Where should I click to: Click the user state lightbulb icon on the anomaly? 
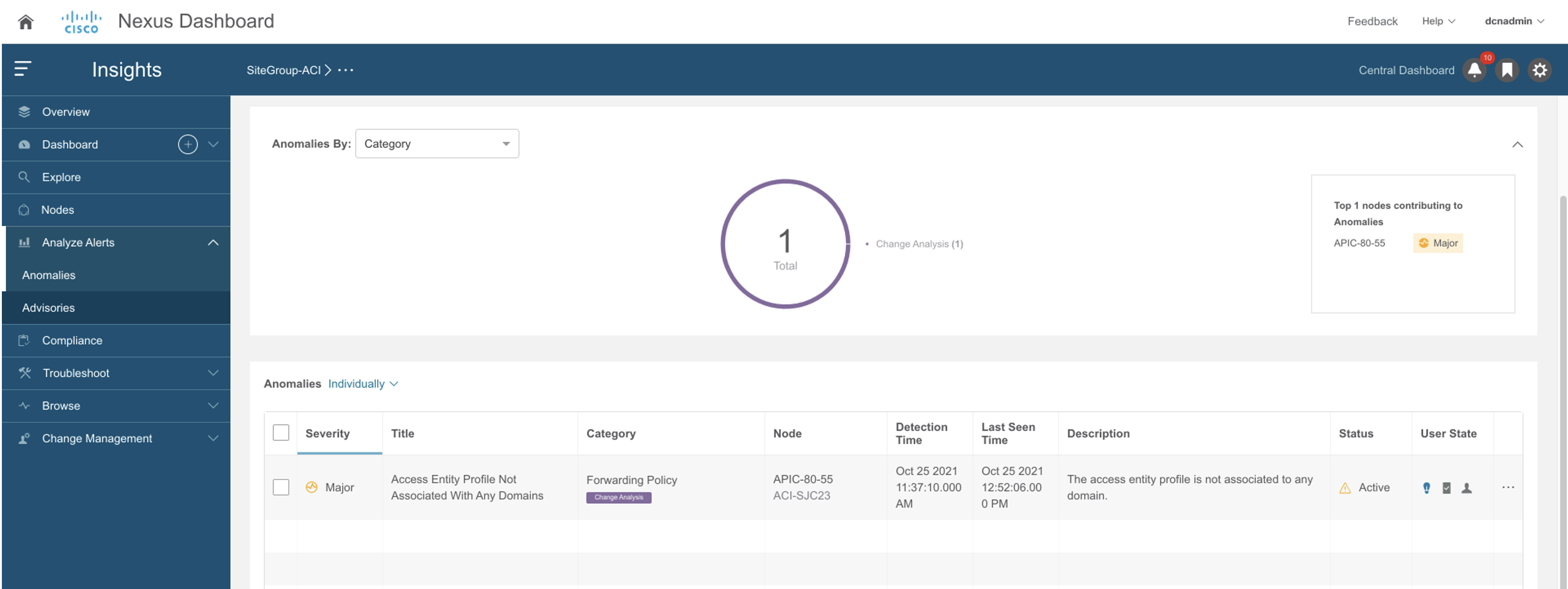click(x=1426, y=487)
